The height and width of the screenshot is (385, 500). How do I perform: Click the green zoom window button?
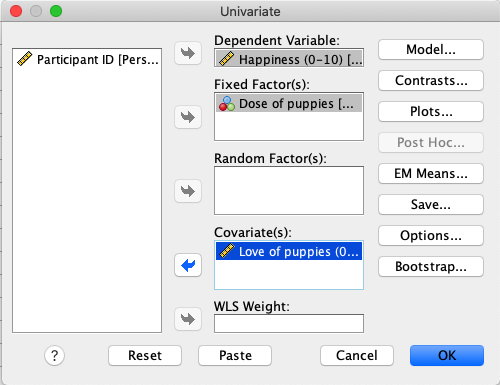(56, 11)
